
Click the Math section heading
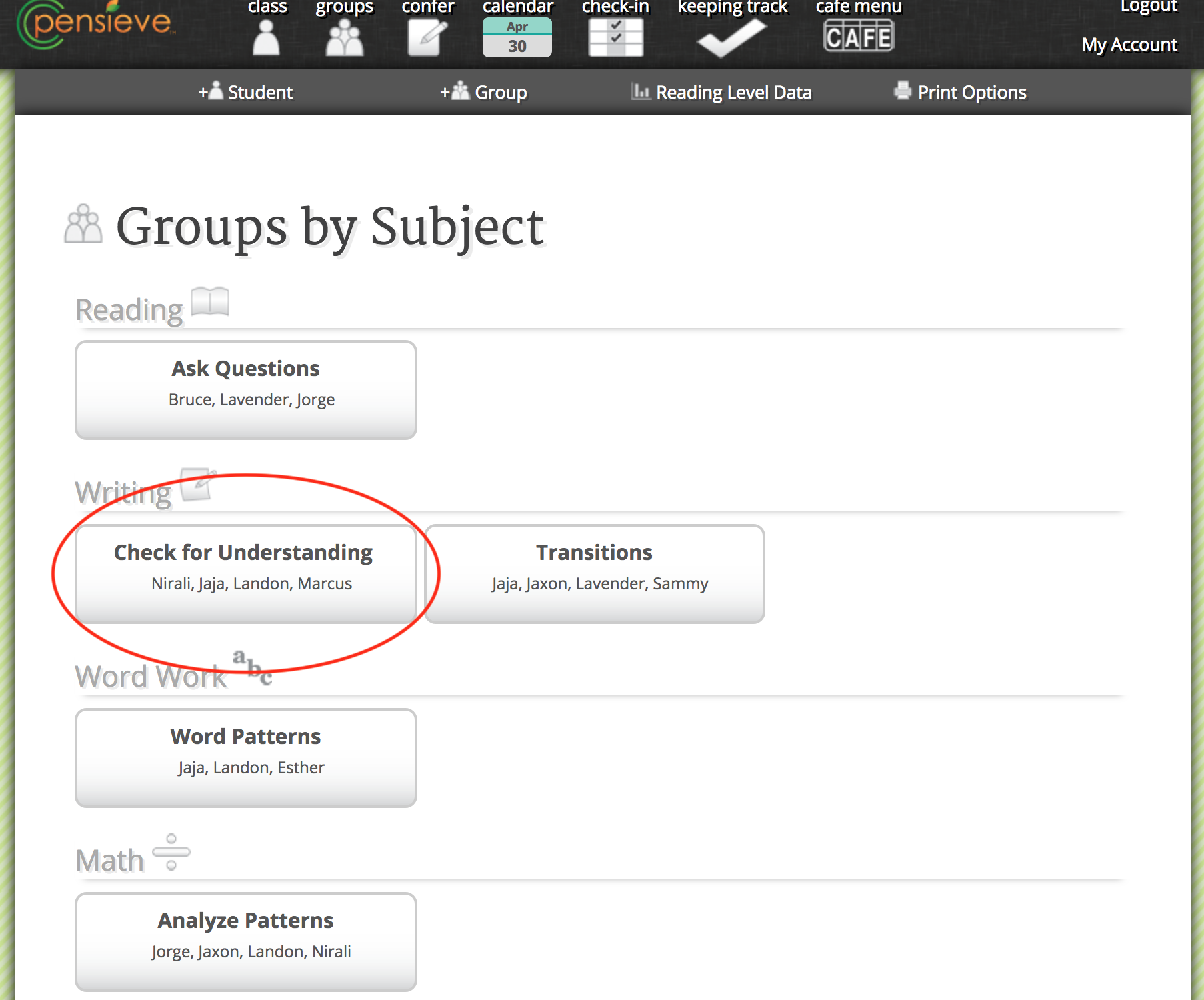110,861
